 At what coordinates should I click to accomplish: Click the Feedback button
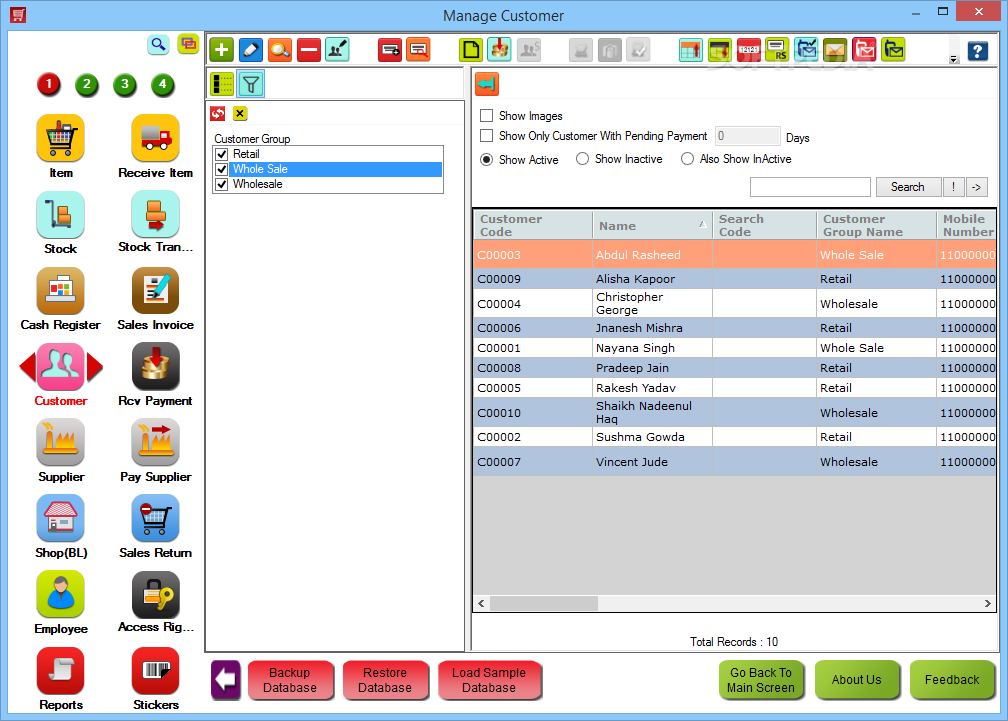(952, 680)
